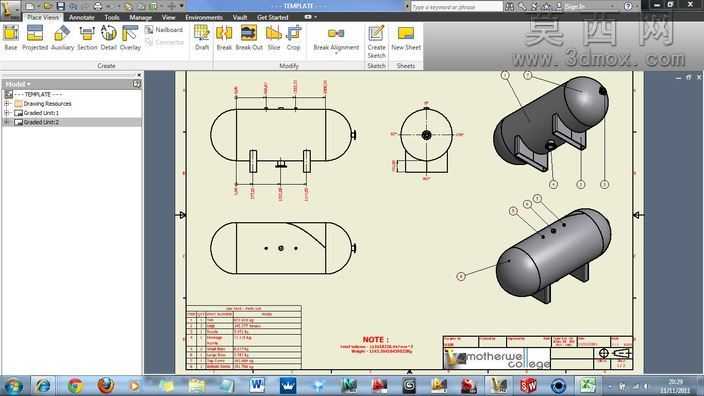Switch to the Get Started tab

point(273,17)
